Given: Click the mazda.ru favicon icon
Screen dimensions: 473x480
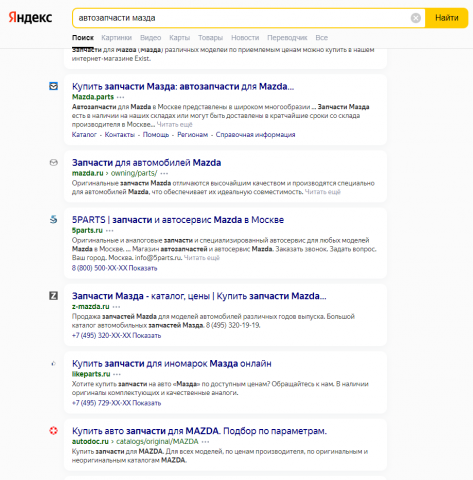Looking at the screenshot, I should (53, 163).
